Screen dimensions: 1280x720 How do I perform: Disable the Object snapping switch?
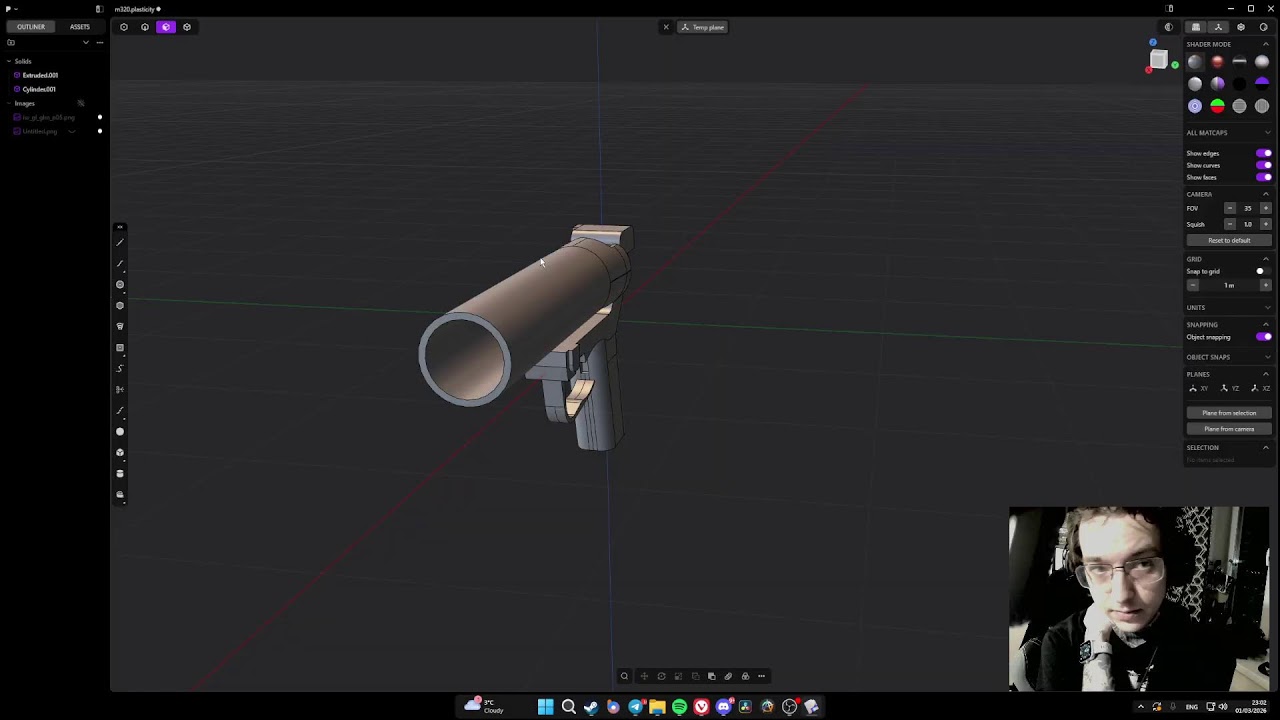click(x=1264, y=337)
